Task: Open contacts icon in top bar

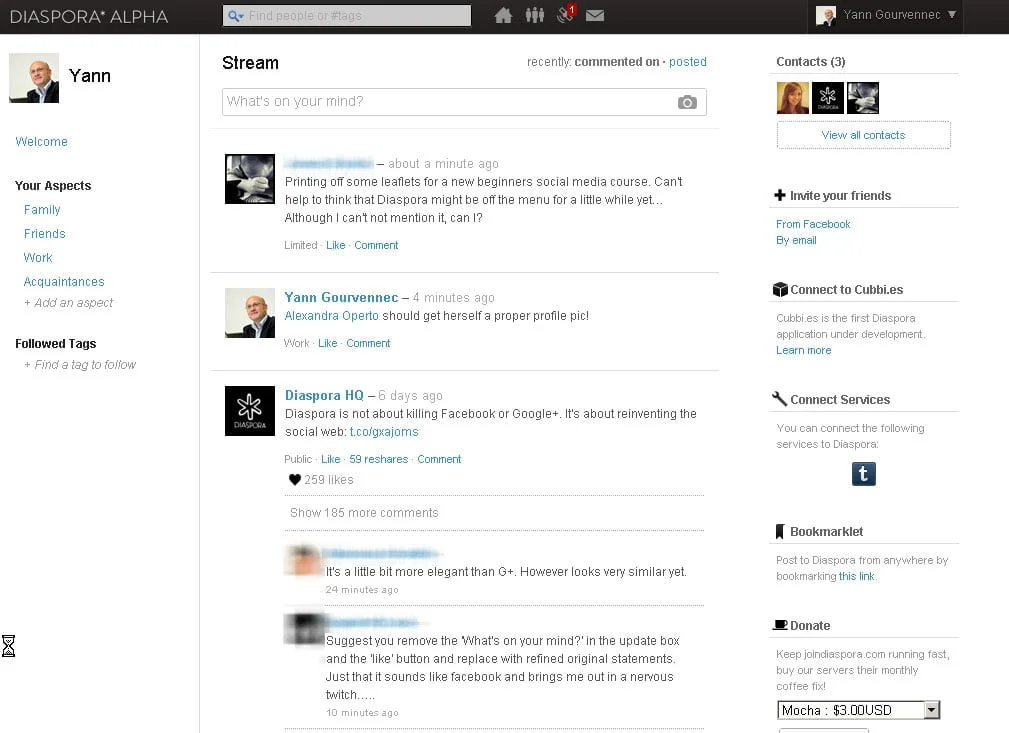Action: pyautogui.click(x=535, y=15)
